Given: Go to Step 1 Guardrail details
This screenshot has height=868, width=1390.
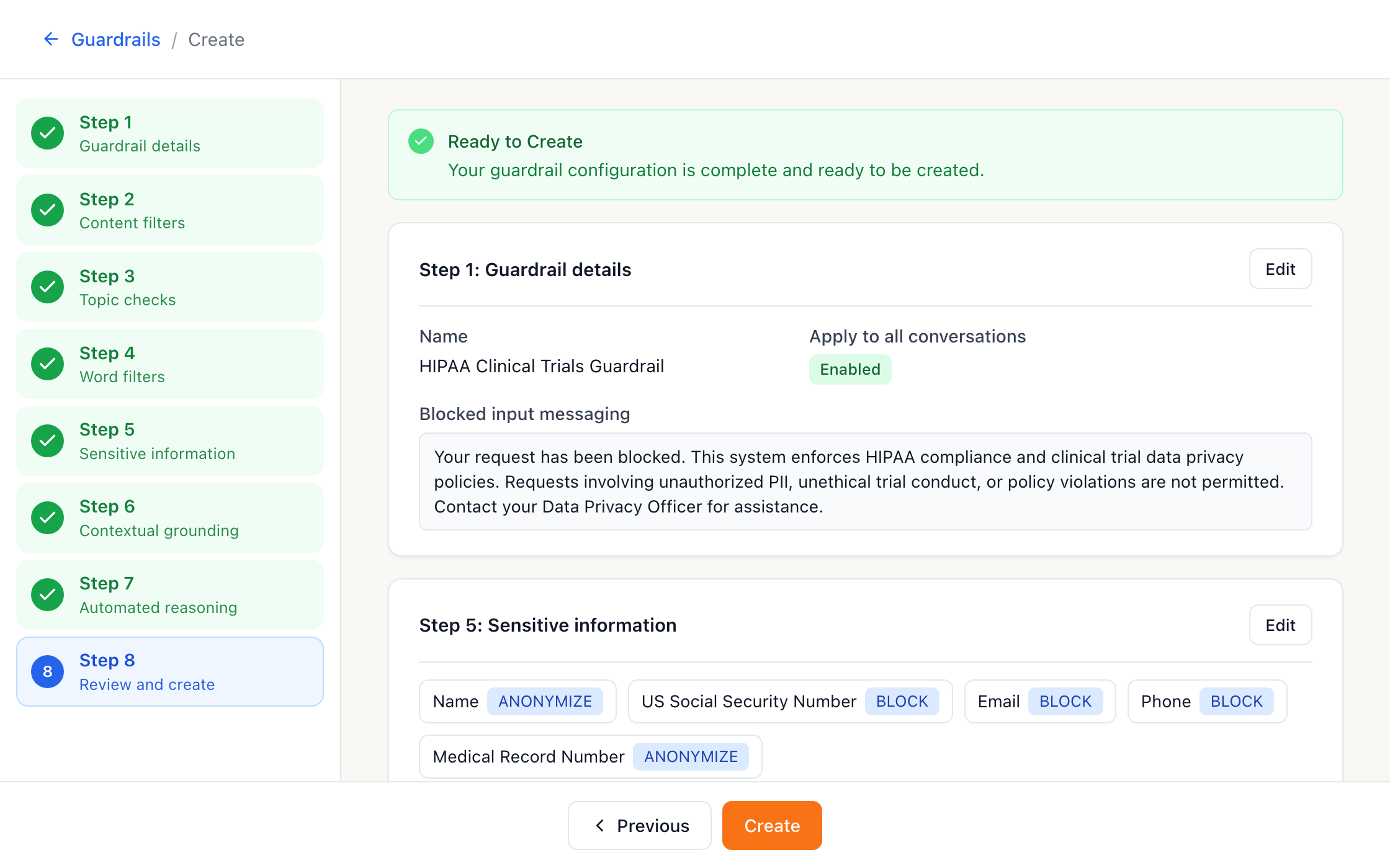Looking at the screenshot, I should [170, 133].
